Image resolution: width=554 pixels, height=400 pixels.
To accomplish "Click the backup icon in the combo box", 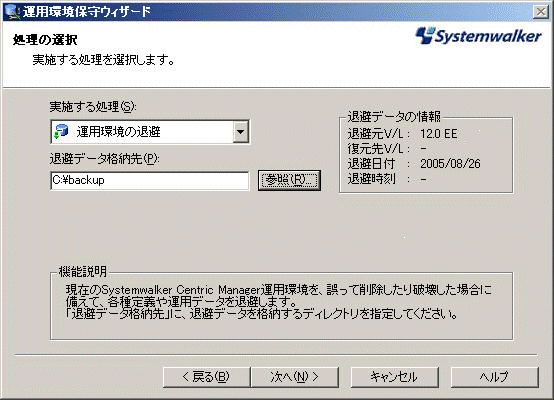I will [62, 131].
